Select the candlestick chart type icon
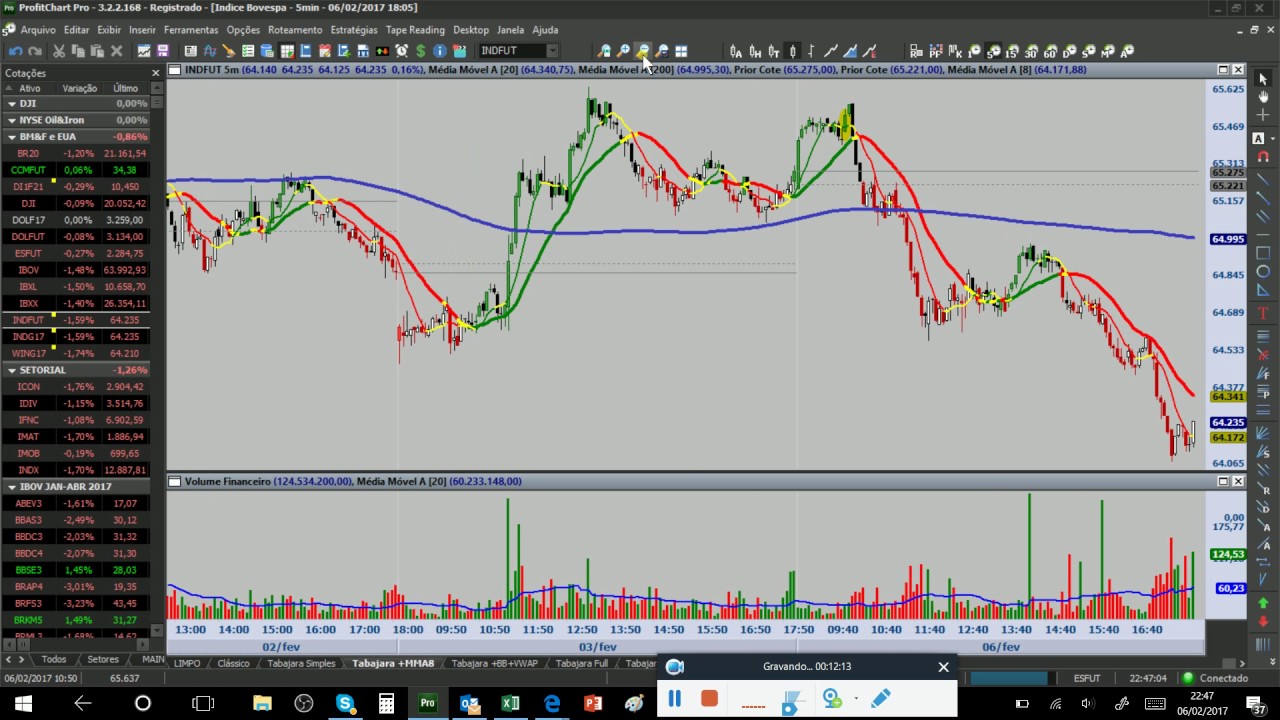 click(x=793, y=51)
